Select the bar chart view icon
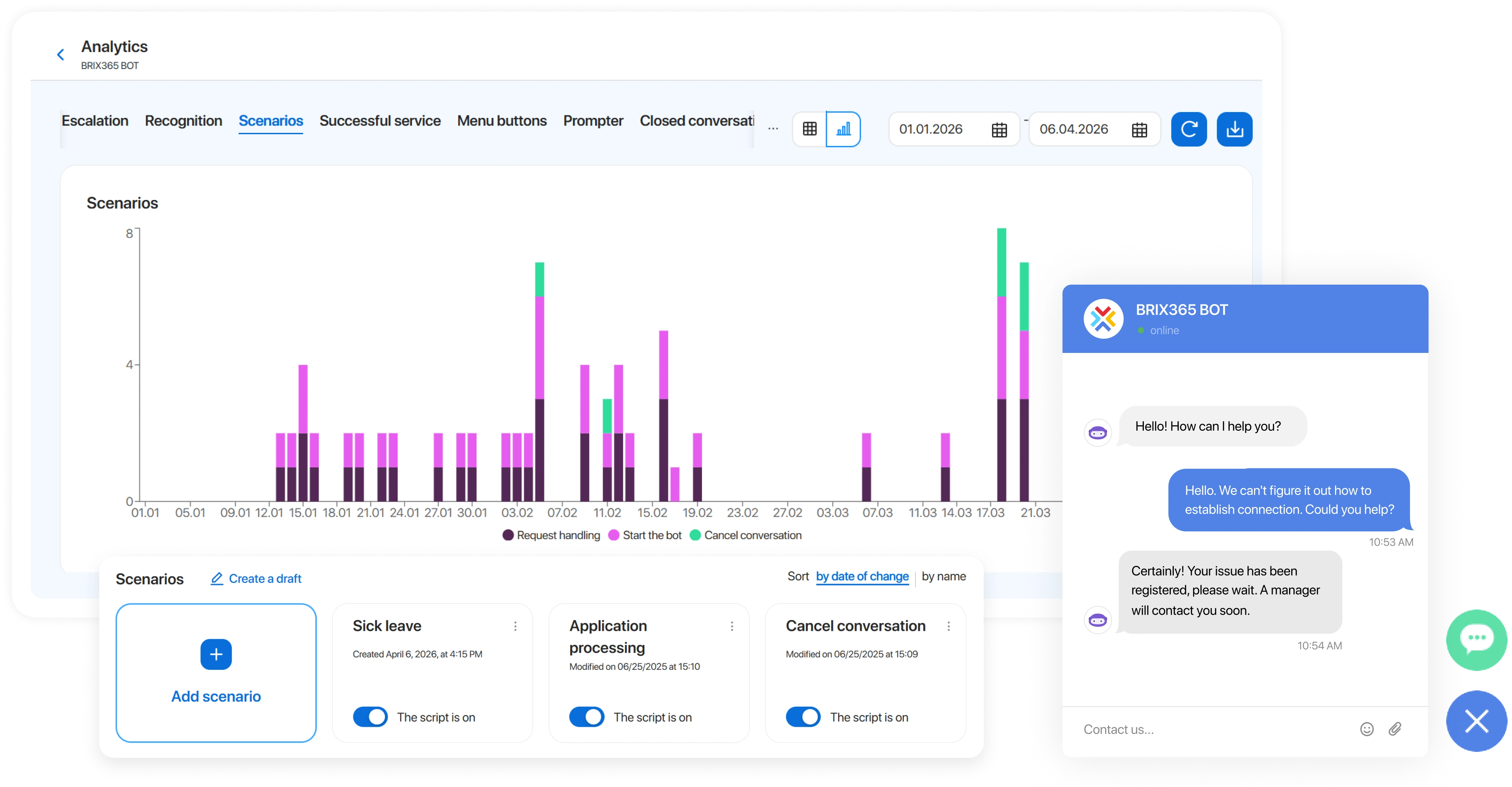 click(844, 128)
